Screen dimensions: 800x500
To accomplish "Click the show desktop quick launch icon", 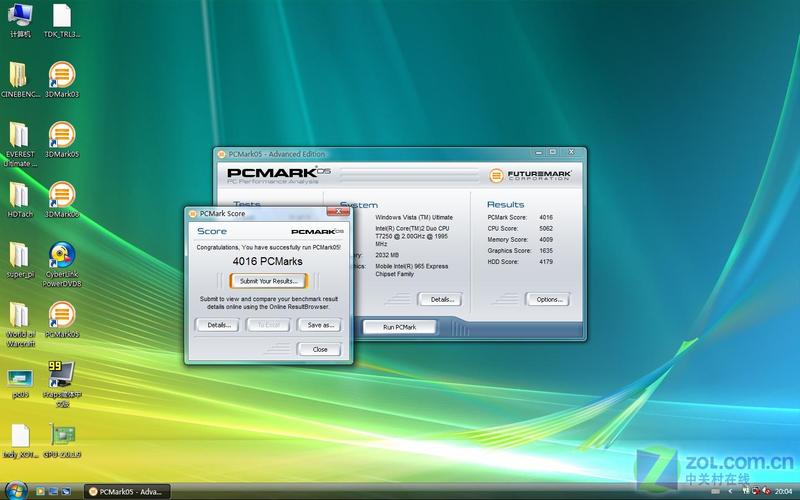I will 53,491.
